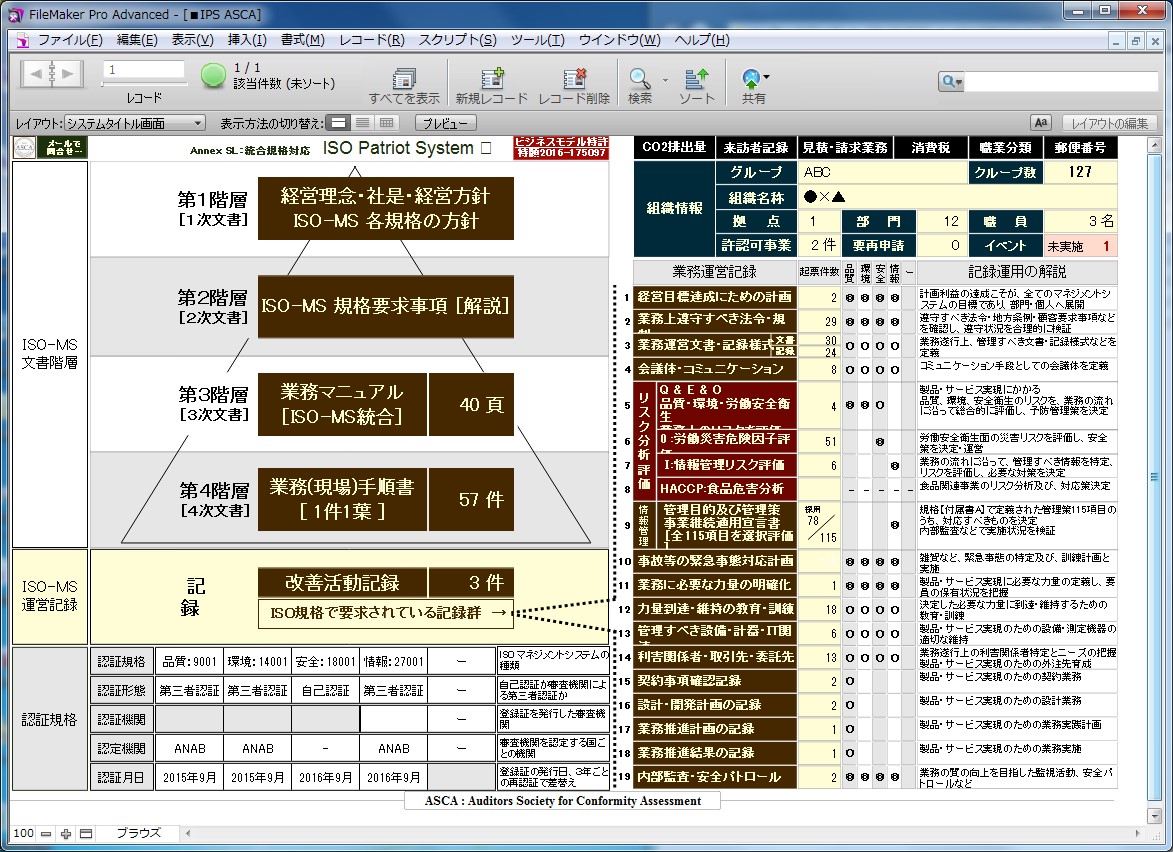Click the CO2排出量 button
This screenshot has height=852, width=1173.
[x=673, y=147]
